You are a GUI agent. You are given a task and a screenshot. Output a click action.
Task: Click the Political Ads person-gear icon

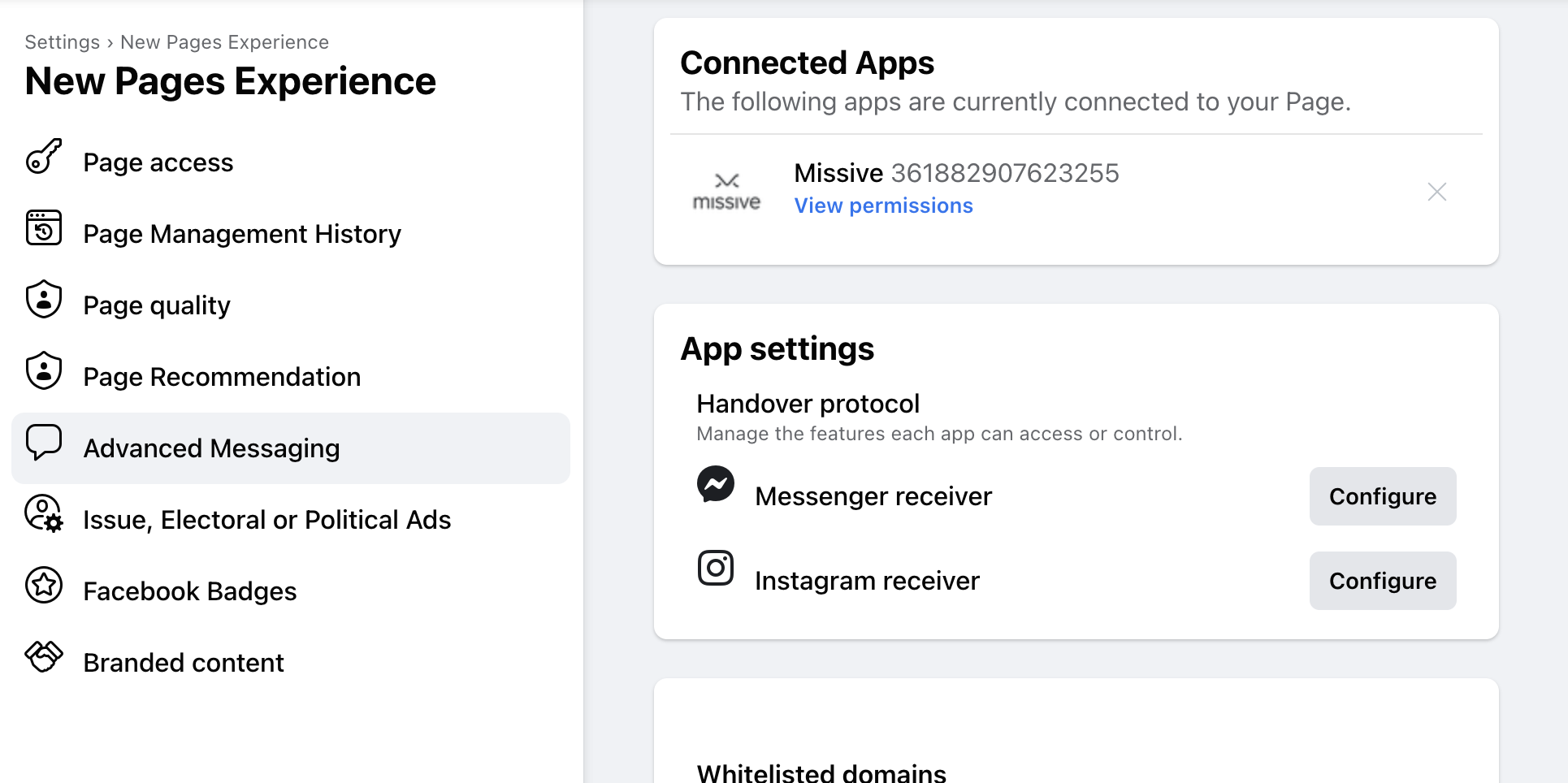(x=44, y=514)
